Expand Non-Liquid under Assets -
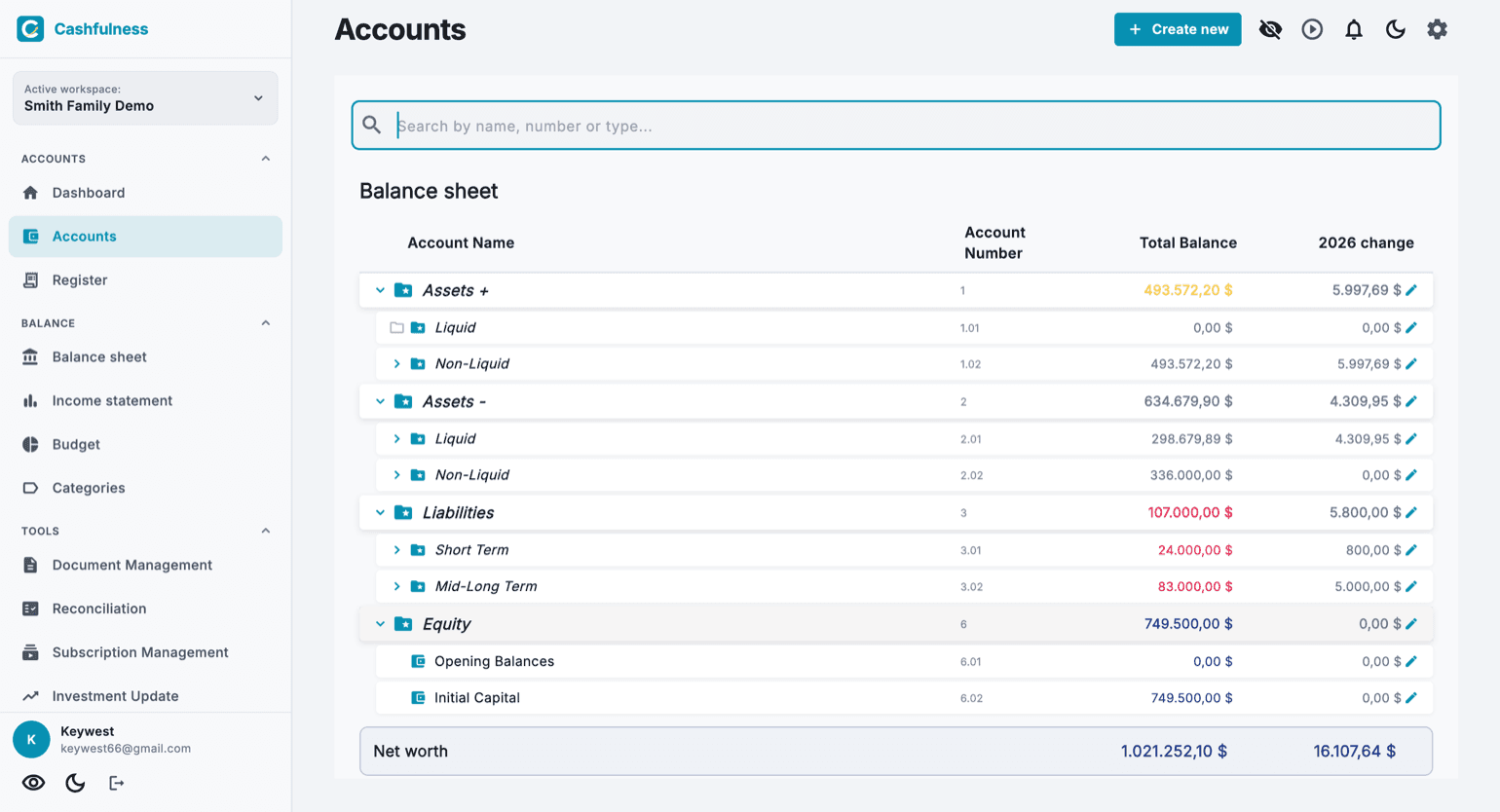The width and height of the screenshot is (1500, 812). pyautogui.click(x=396, y=475)
